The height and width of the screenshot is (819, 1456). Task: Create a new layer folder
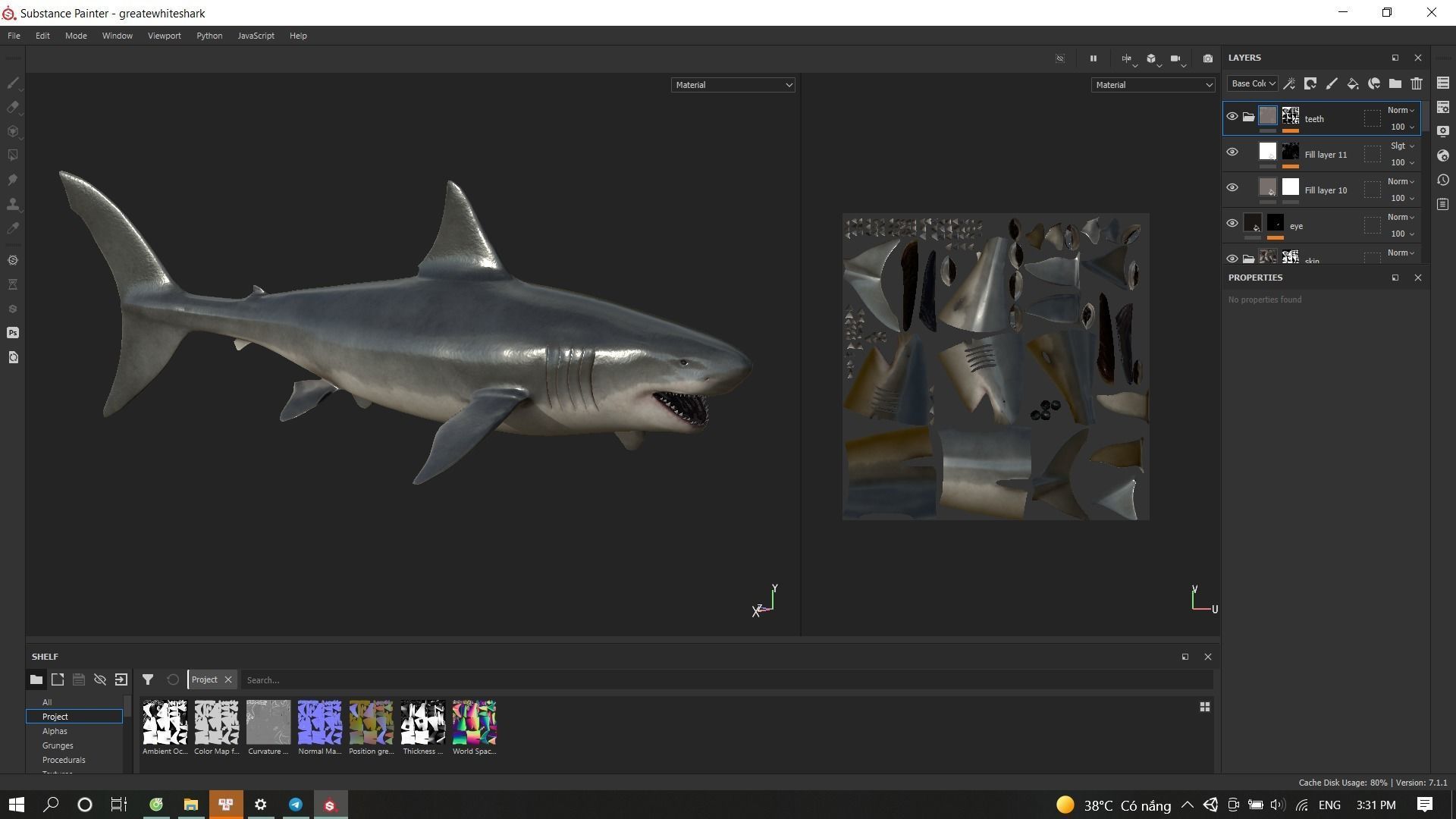pos(1395,83)
